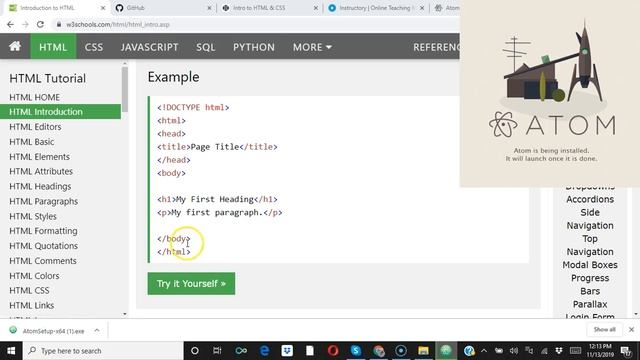This screenshot has height=360, width=640.
Task: Switch to the Intro to HTML & CSS tab
Action: [269, 8]
